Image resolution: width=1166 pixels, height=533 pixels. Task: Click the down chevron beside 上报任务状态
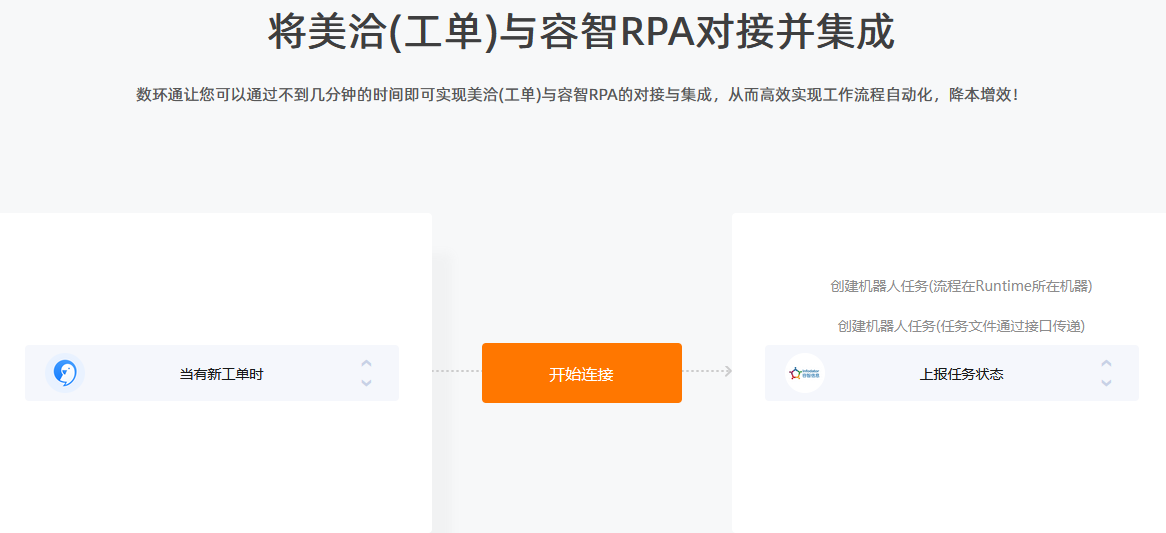tap(1107, 383)
